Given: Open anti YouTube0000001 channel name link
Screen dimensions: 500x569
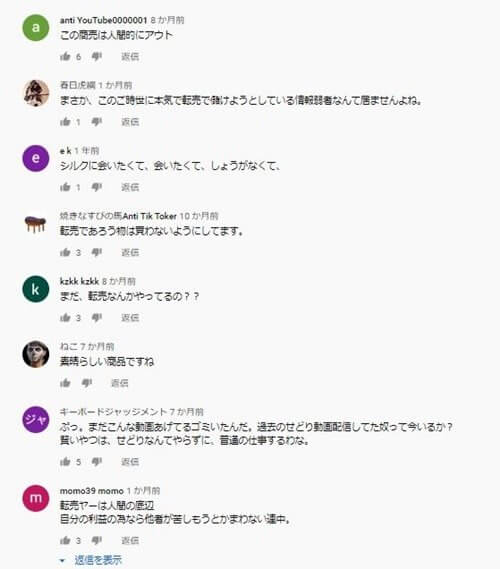Looking at the screenshot, I should pos(103,20).
